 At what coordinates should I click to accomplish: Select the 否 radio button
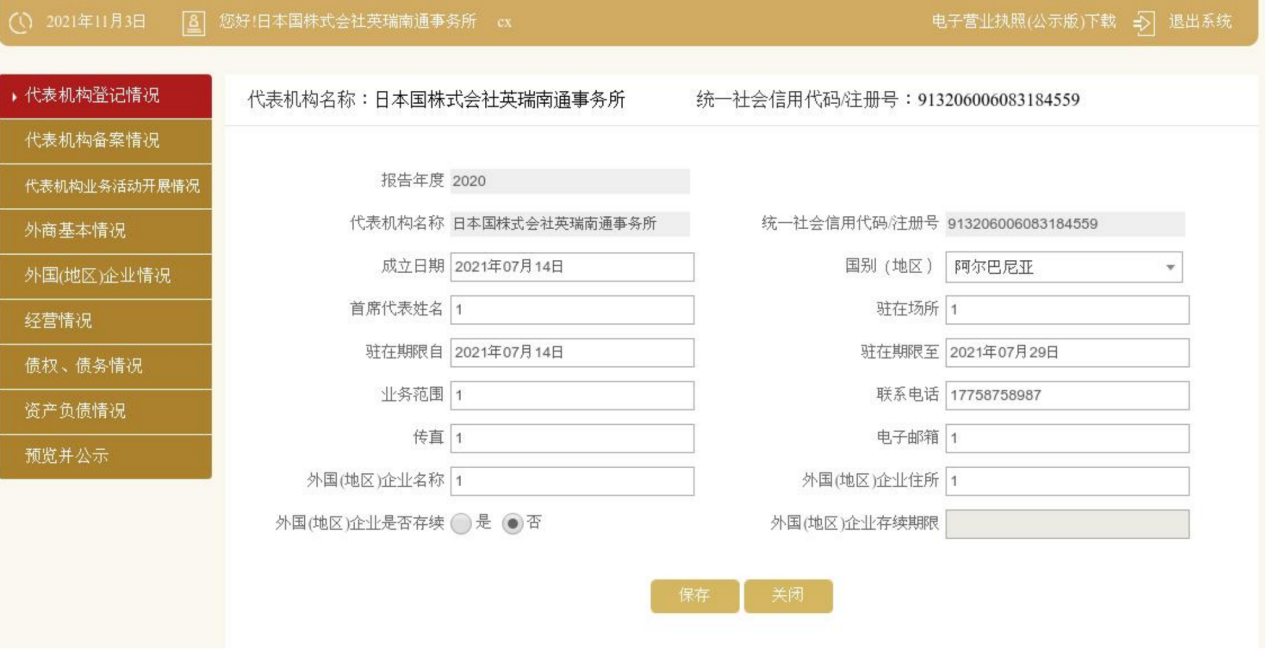[512, 523]
